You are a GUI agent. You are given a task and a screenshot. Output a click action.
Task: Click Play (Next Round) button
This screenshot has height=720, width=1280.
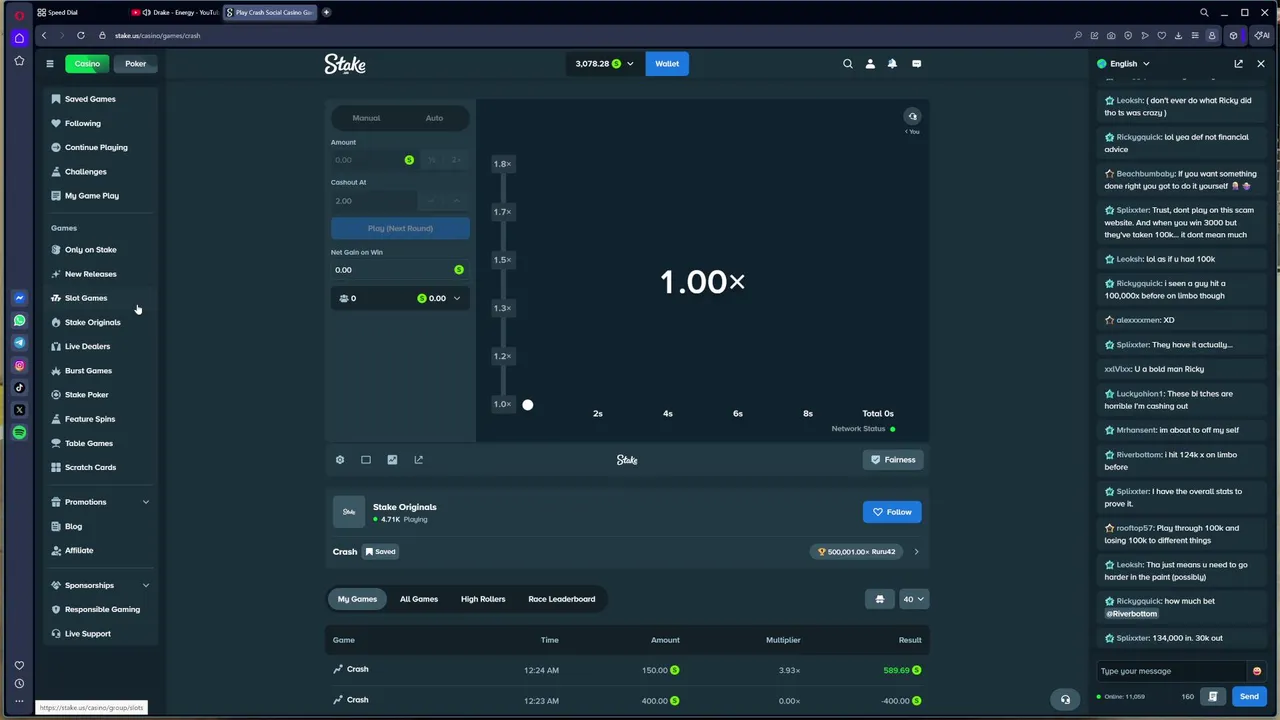[x=400, y=228]
